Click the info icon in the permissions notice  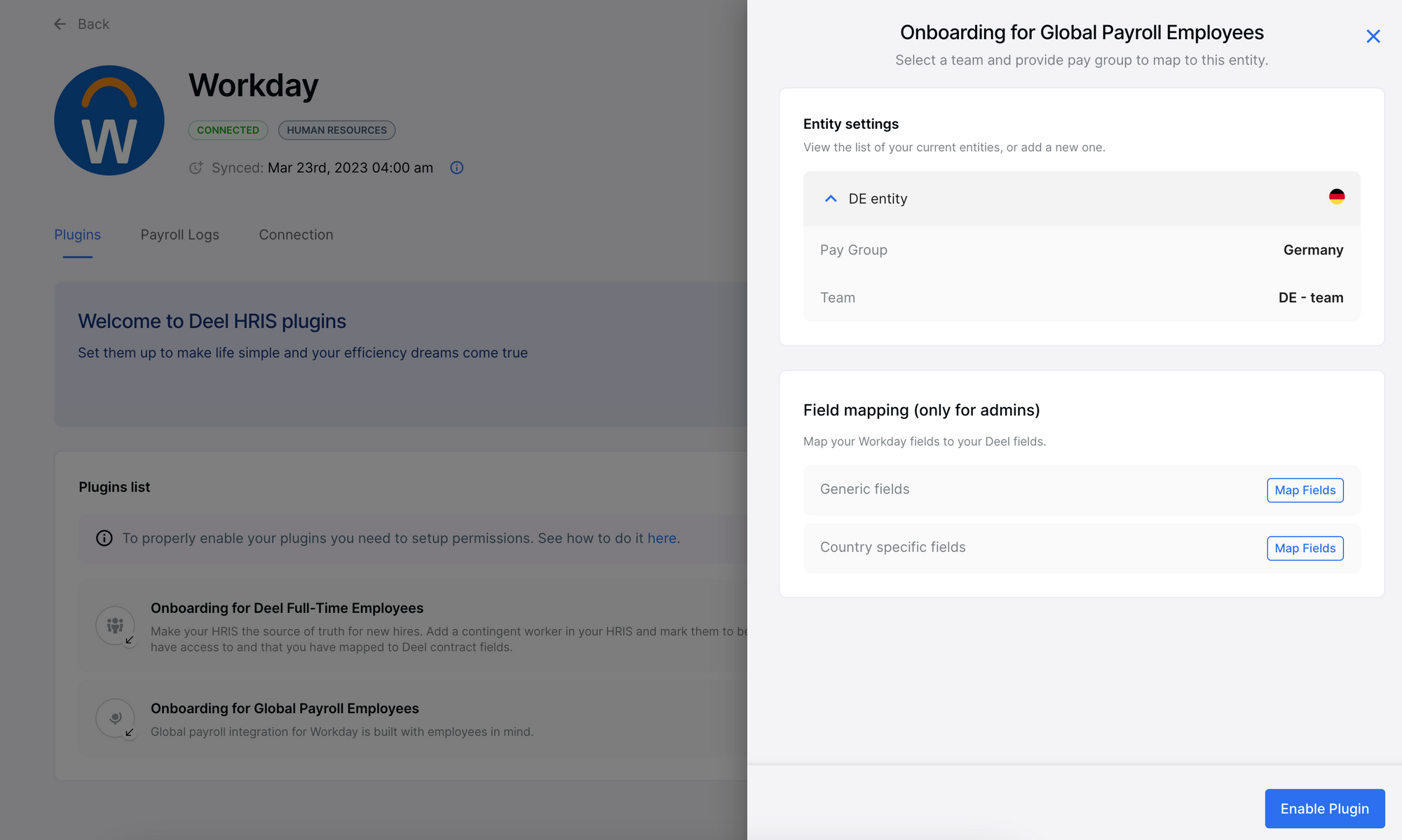[x=104, y=538]
